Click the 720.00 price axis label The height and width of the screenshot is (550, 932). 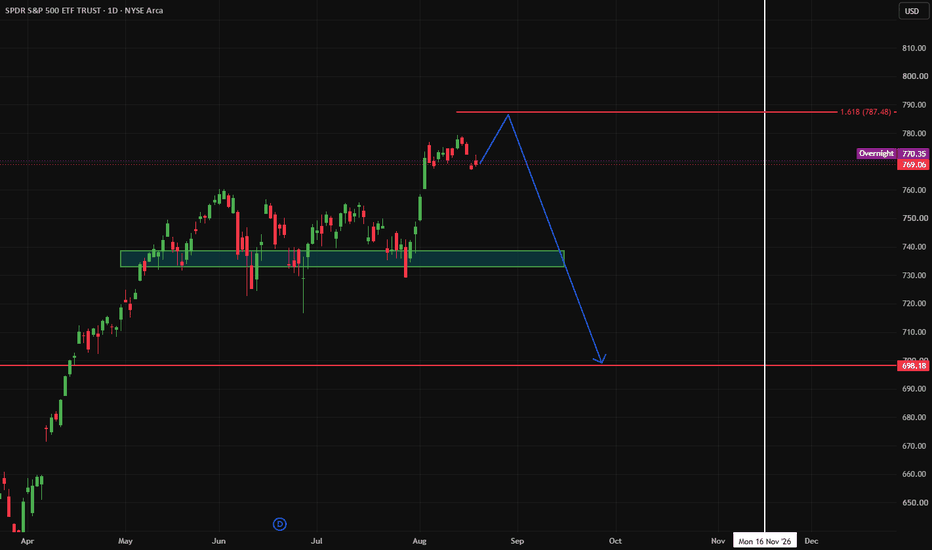[914, 303]
